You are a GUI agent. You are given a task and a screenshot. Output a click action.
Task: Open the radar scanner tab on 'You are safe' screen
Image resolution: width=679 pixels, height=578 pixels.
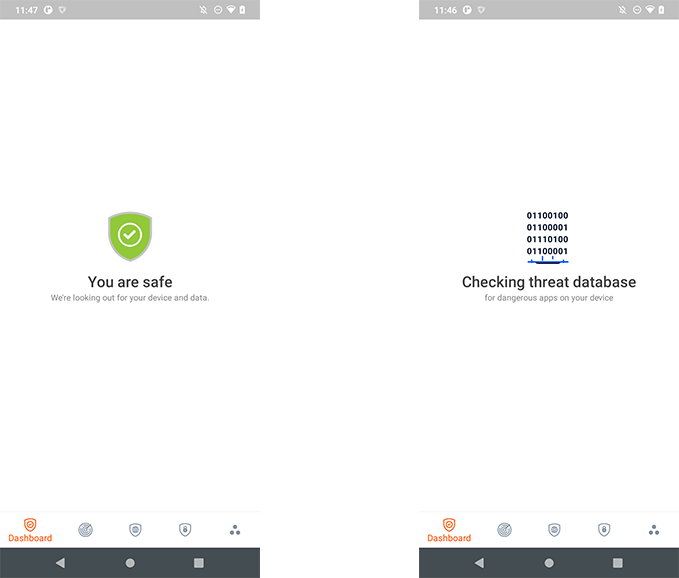click(85, 530)
